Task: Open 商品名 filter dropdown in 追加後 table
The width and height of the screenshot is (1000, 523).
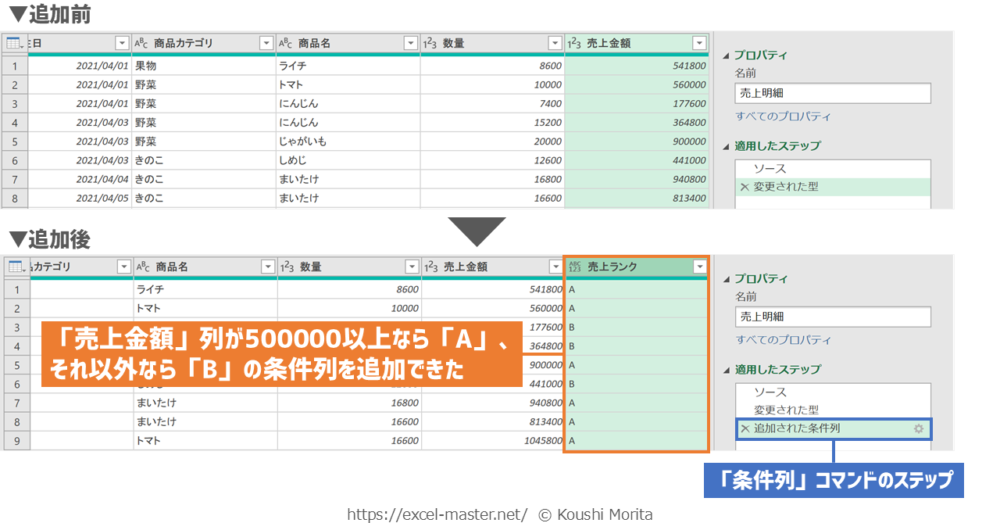Action: point(268,267)
